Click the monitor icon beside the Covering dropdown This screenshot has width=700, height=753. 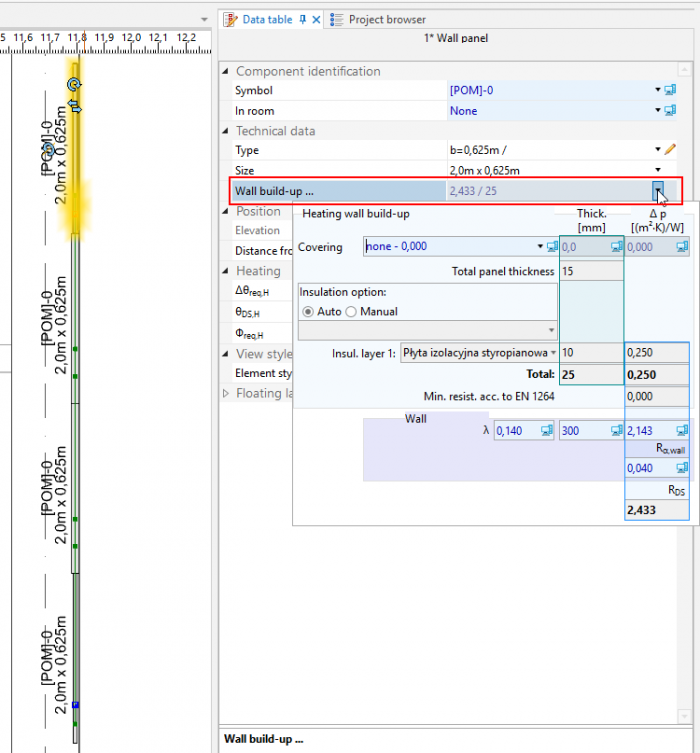tap(552, 247)
